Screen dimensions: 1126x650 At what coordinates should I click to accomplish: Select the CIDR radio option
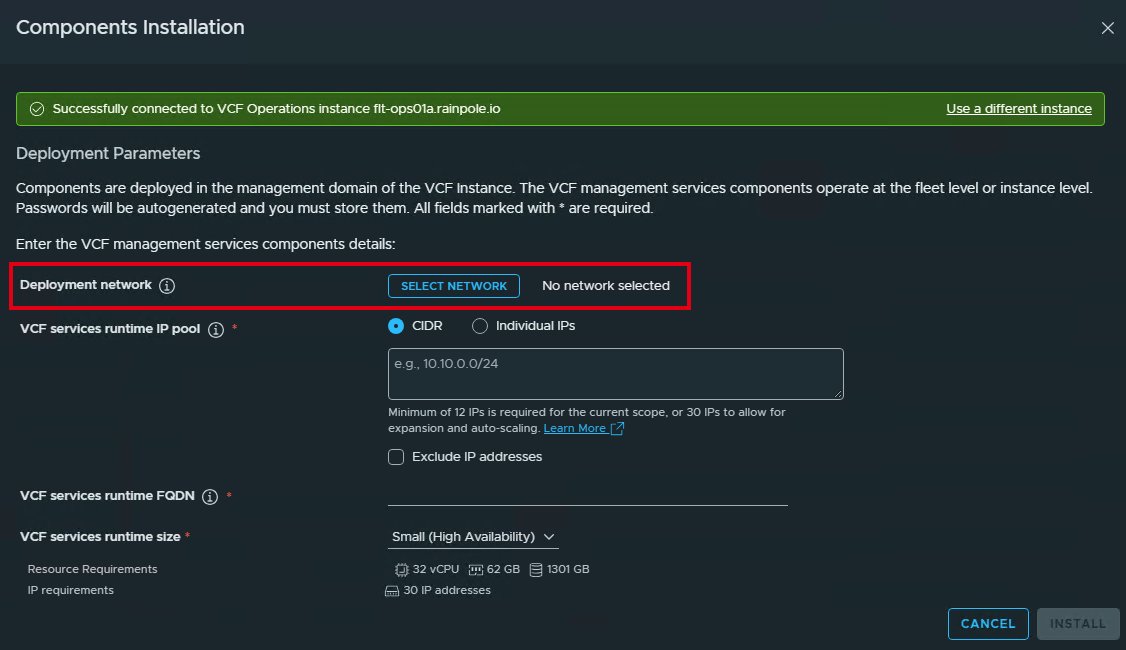click(x=396, y=326)
